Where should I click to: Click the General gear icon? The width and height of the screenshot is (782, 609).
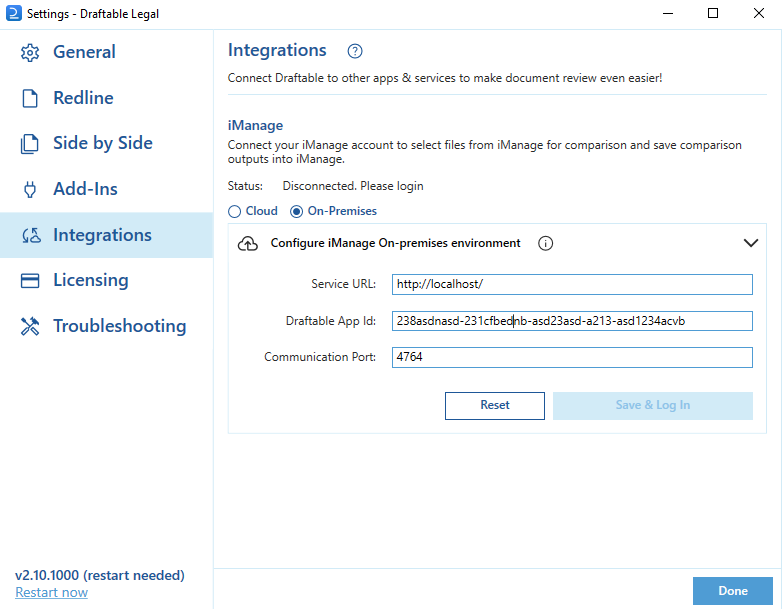click(30, 52)
